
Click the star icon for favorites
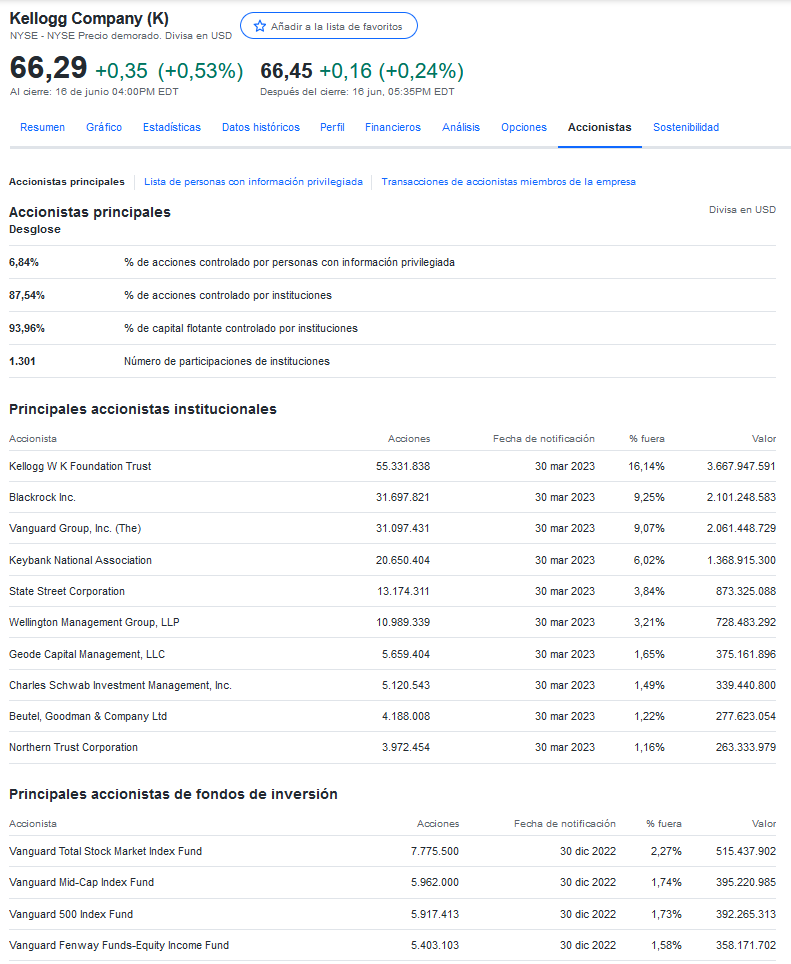(260, 26)
